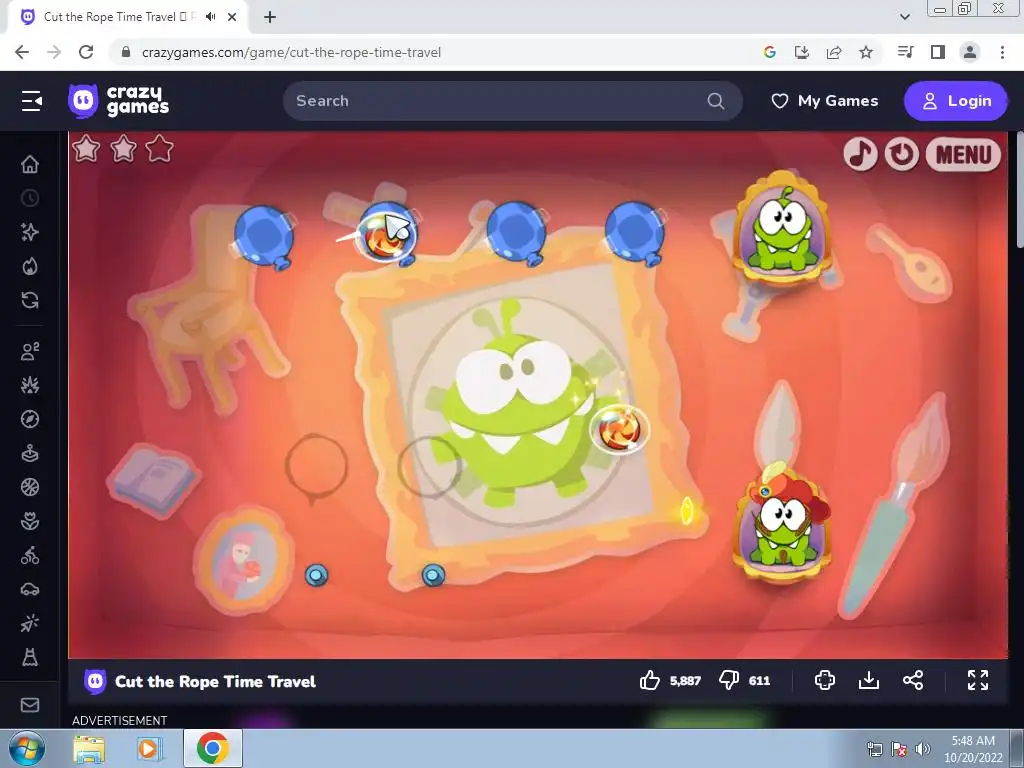This screenshot has width=1024, height=768.
Task: Share this page from the address bar
Action: tap(834, 52)
